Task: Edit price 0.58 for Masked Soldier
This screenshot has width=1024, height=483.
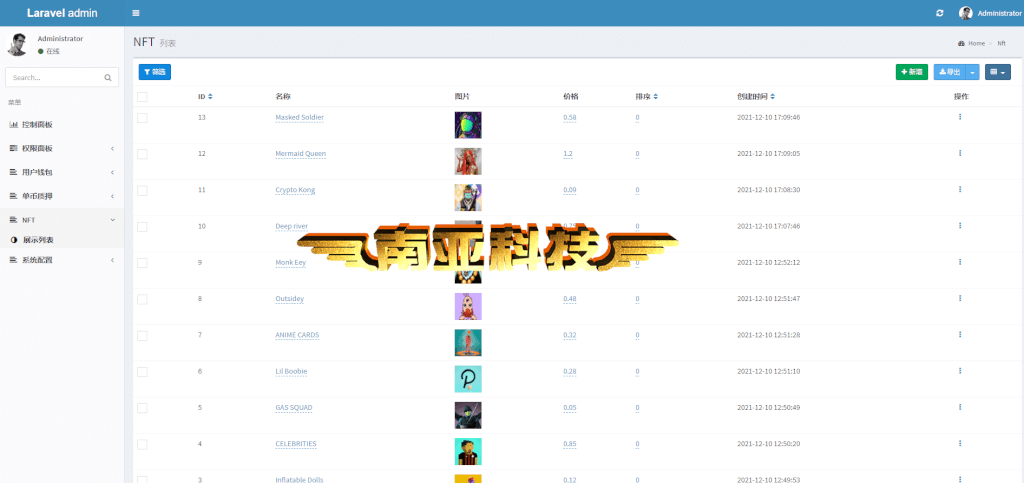Action: point(569,117)
